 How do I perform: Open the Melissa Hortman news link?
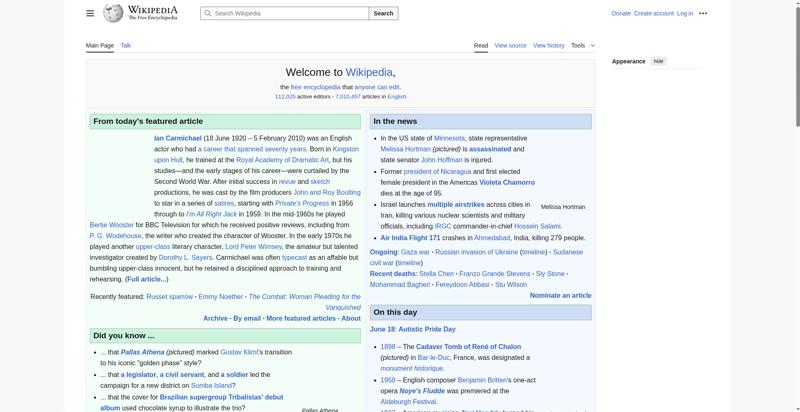tap(406, 149)
